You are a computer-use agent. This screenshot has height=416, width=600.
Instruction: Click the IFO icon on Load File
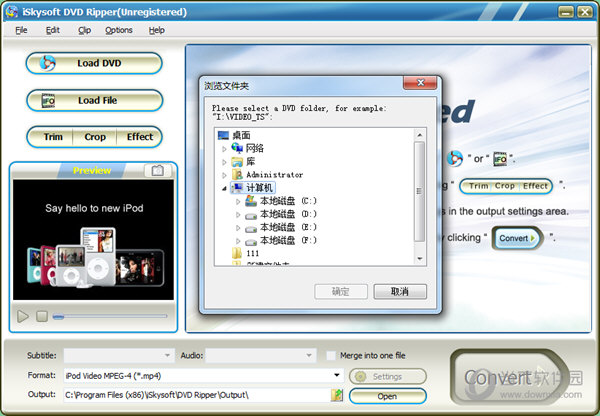48,100
